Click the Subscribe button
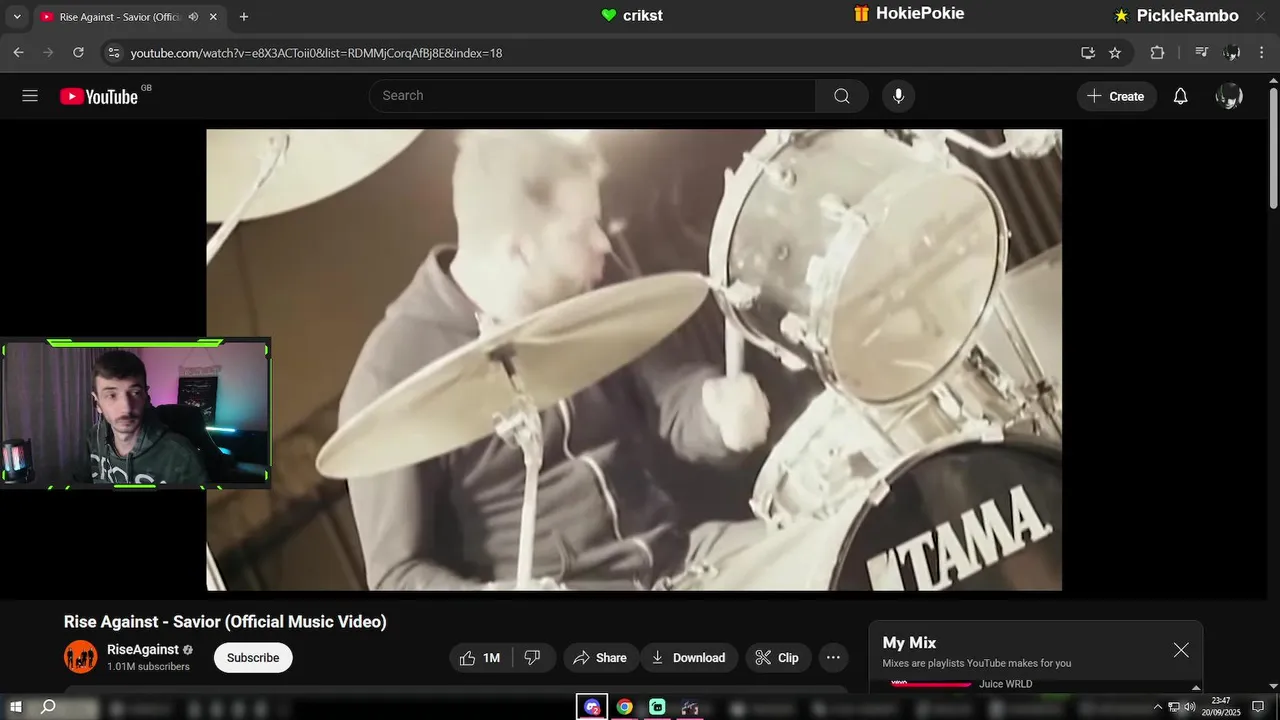The height and width of the screenshot is (720, 1280). pyautogui.click(x=253, y=657)
